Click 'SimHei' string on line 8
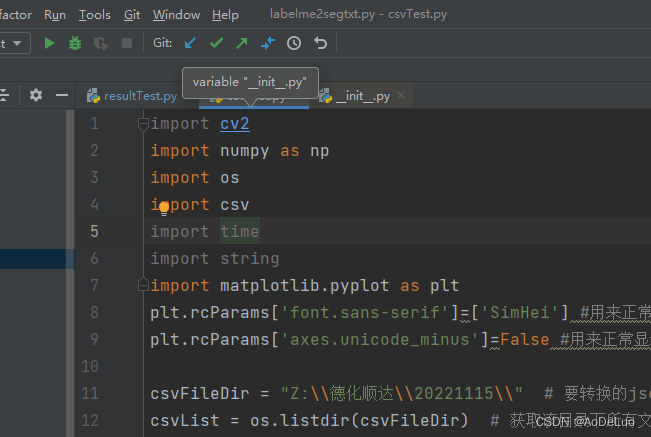Screen dimensions: 651x437 point(519,312)
